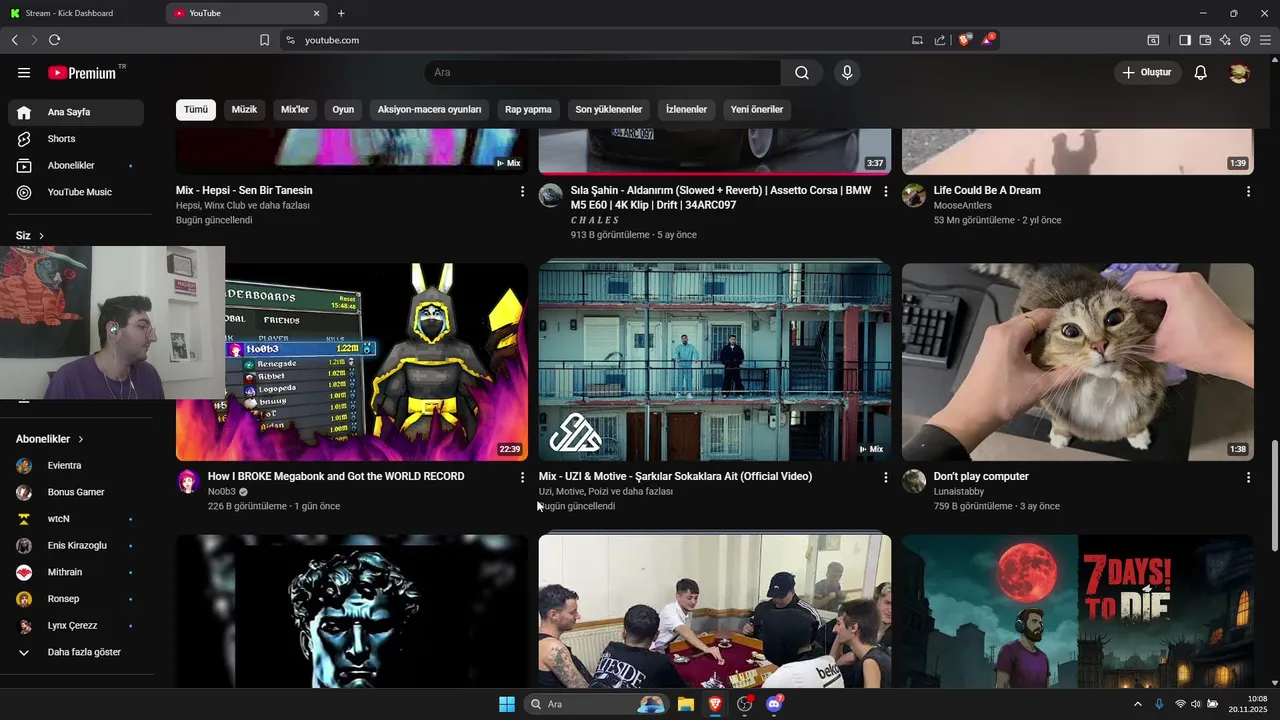Select the Rap yapma filter chip
This screenshot has width=1280, height=720.
(x=528, y=109)
